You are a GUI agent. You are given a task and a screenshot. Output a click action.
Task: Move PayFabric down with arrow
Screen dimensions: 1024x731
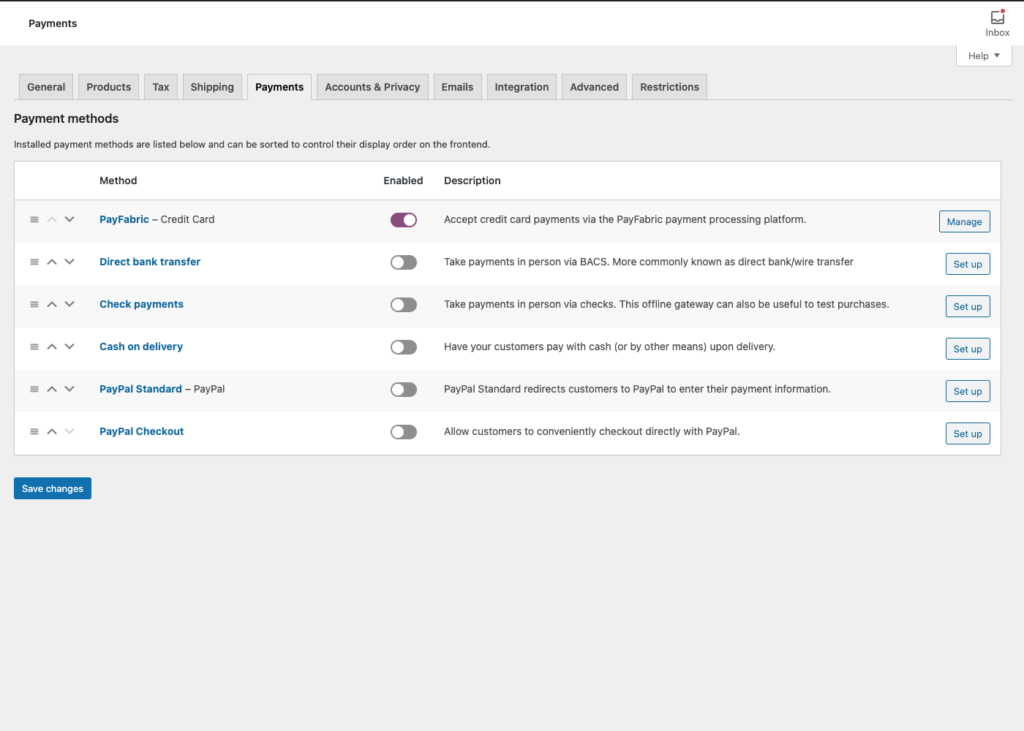click(x=69, y=219)
